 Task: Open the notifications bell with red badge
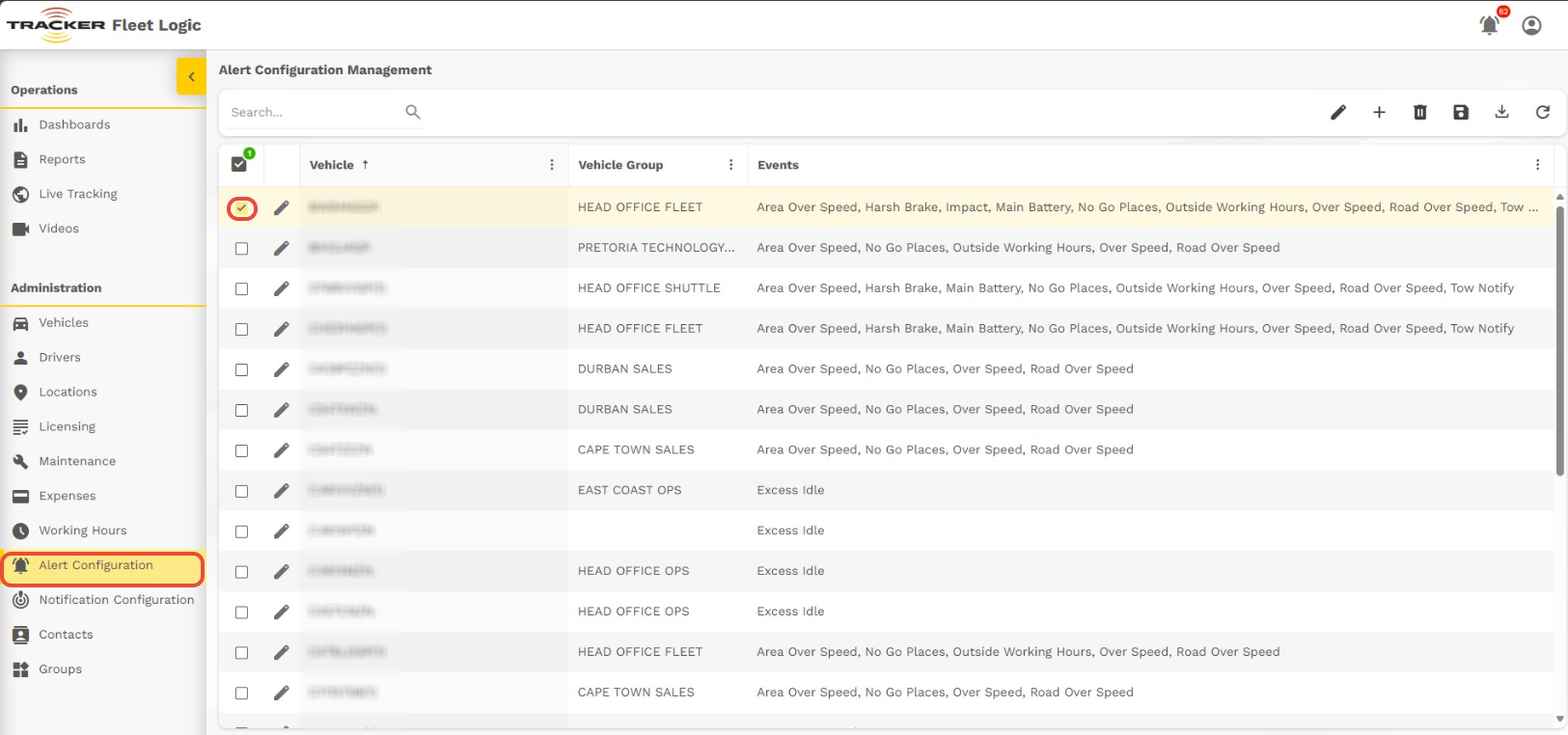pos(1492,23)
